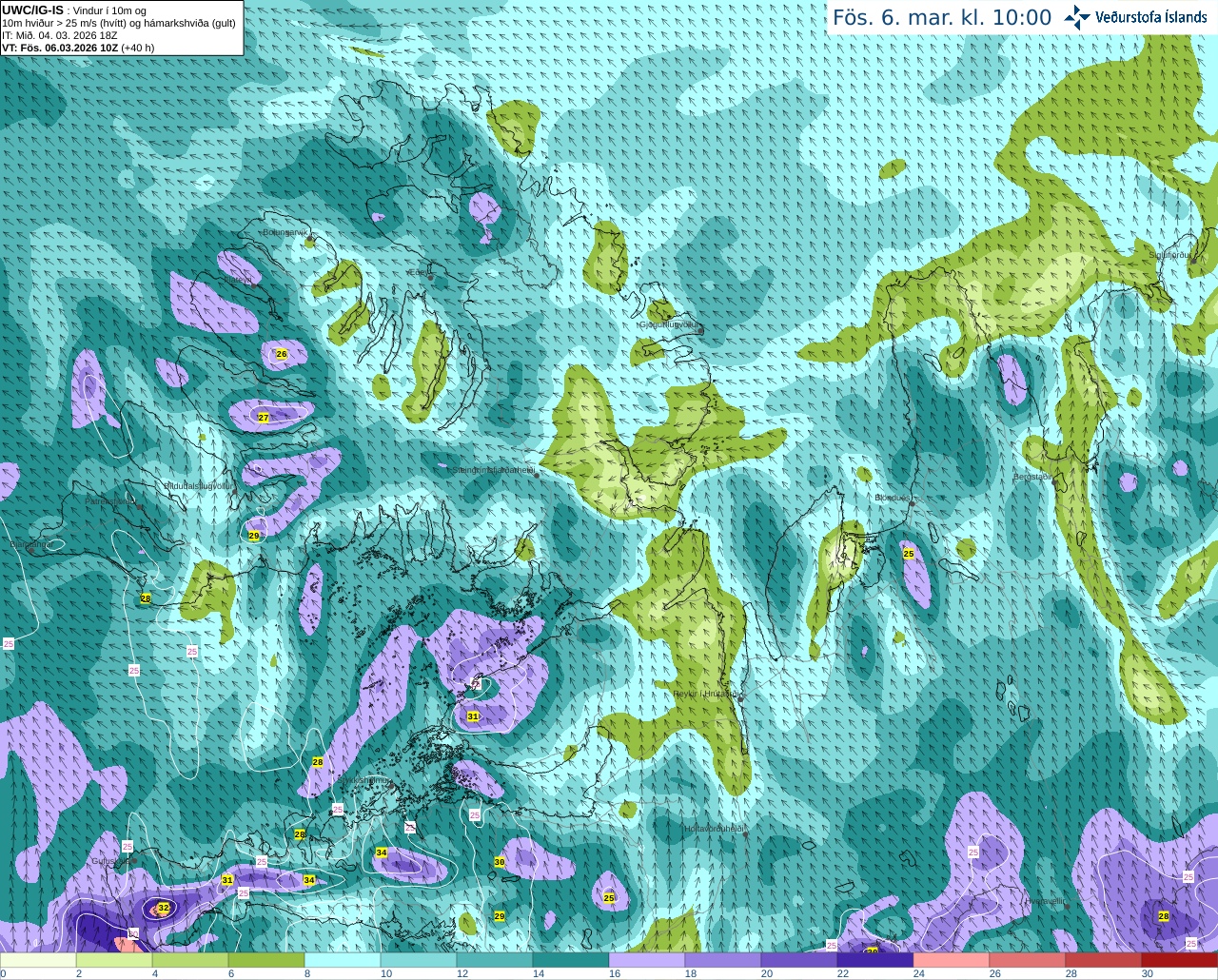
Task: Click the Steingrímsfjarðarheiði station label
Action: tap(492, 470)
